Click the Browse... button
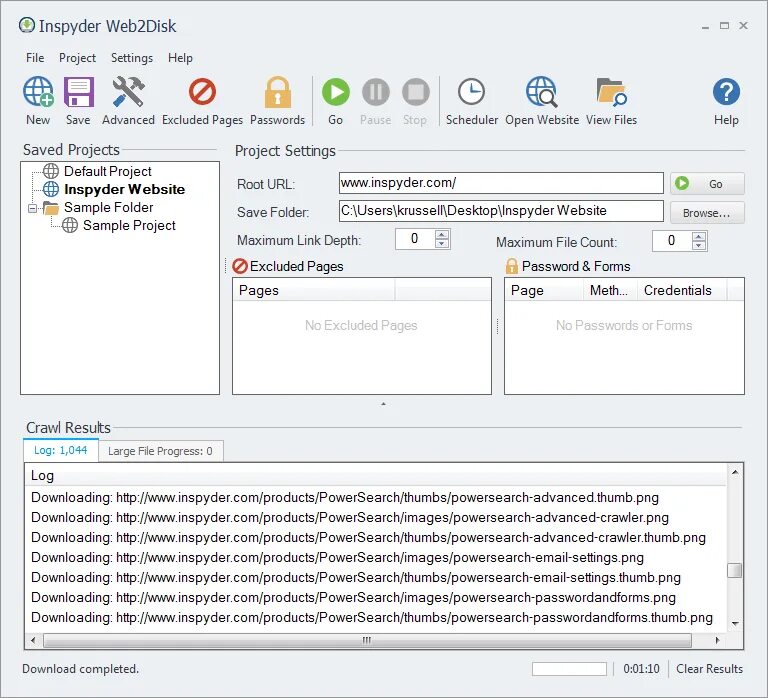Viewport: 768px width, 698px height. click(x=707, y=213)
